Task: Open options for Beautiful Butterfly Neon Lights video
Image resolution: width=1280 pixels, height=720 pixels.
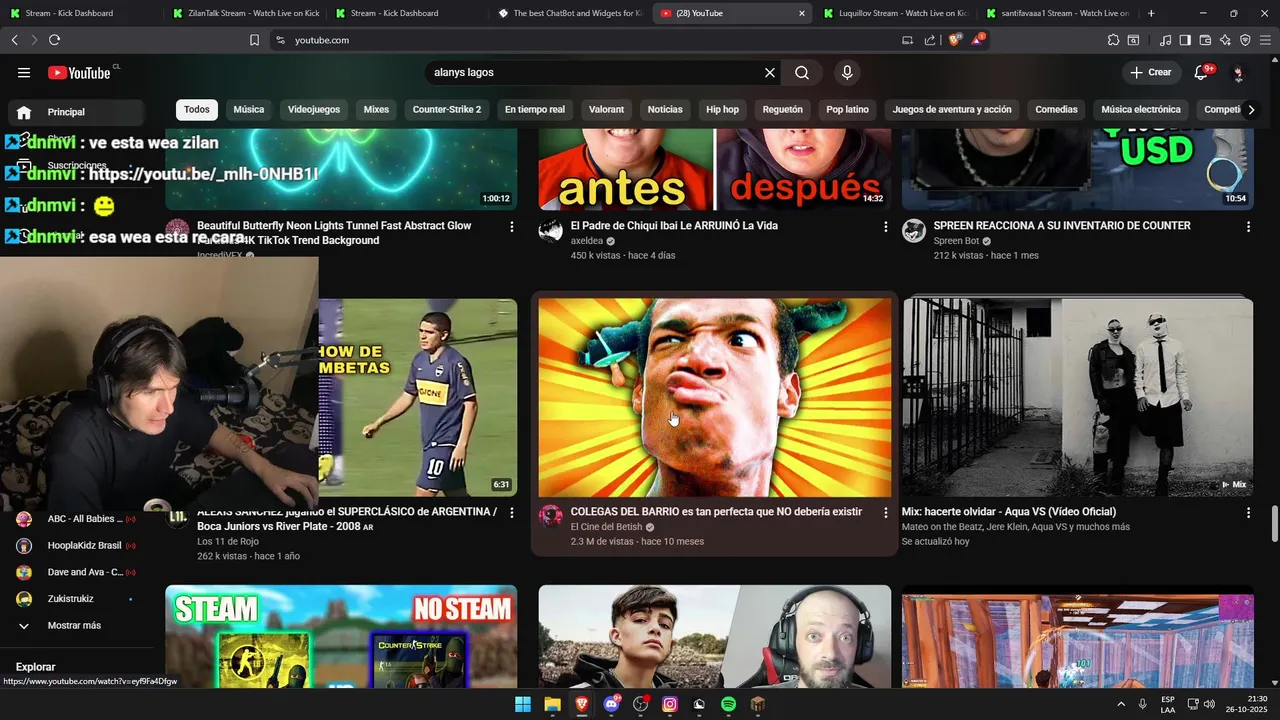Action: coord(512,227)
